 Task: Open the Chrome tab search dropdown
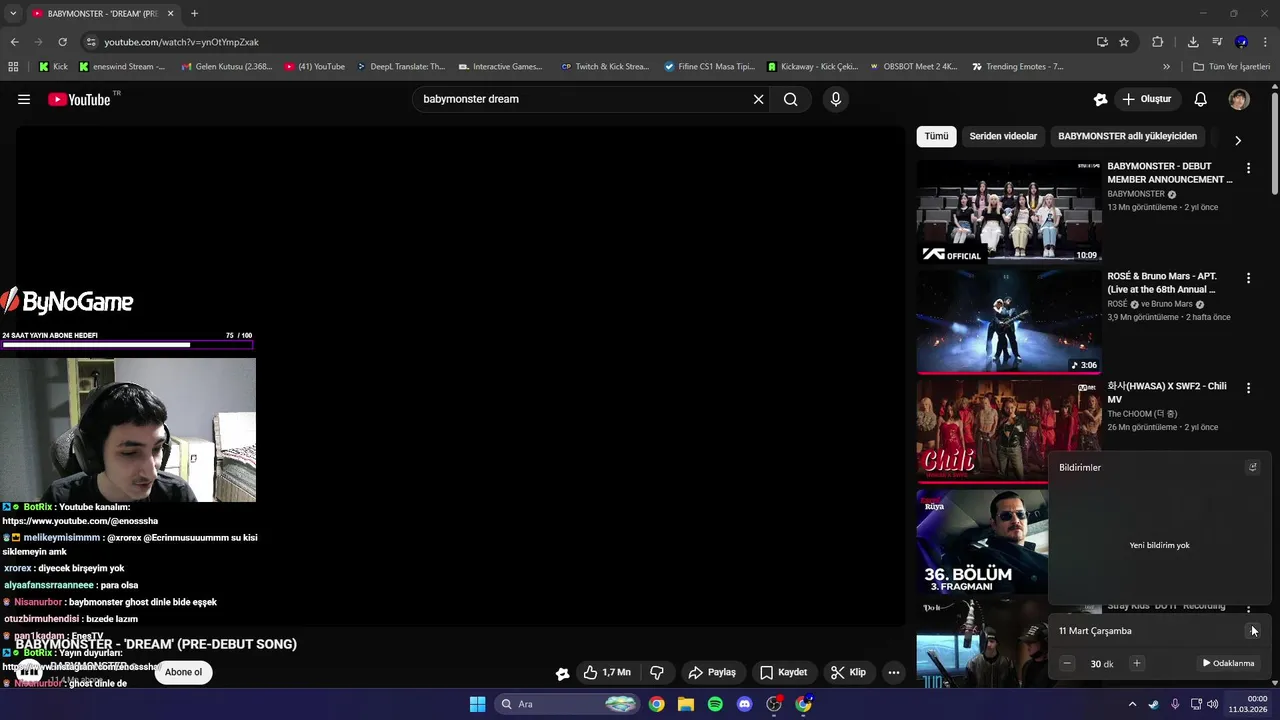(x=13, y=13)
